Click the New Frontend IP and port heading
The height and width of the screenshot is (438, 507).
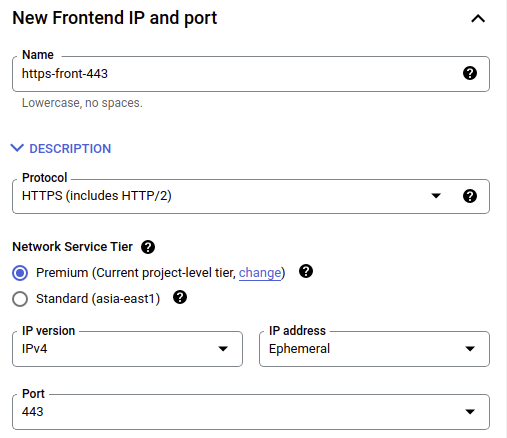click(x=115, y=18)
